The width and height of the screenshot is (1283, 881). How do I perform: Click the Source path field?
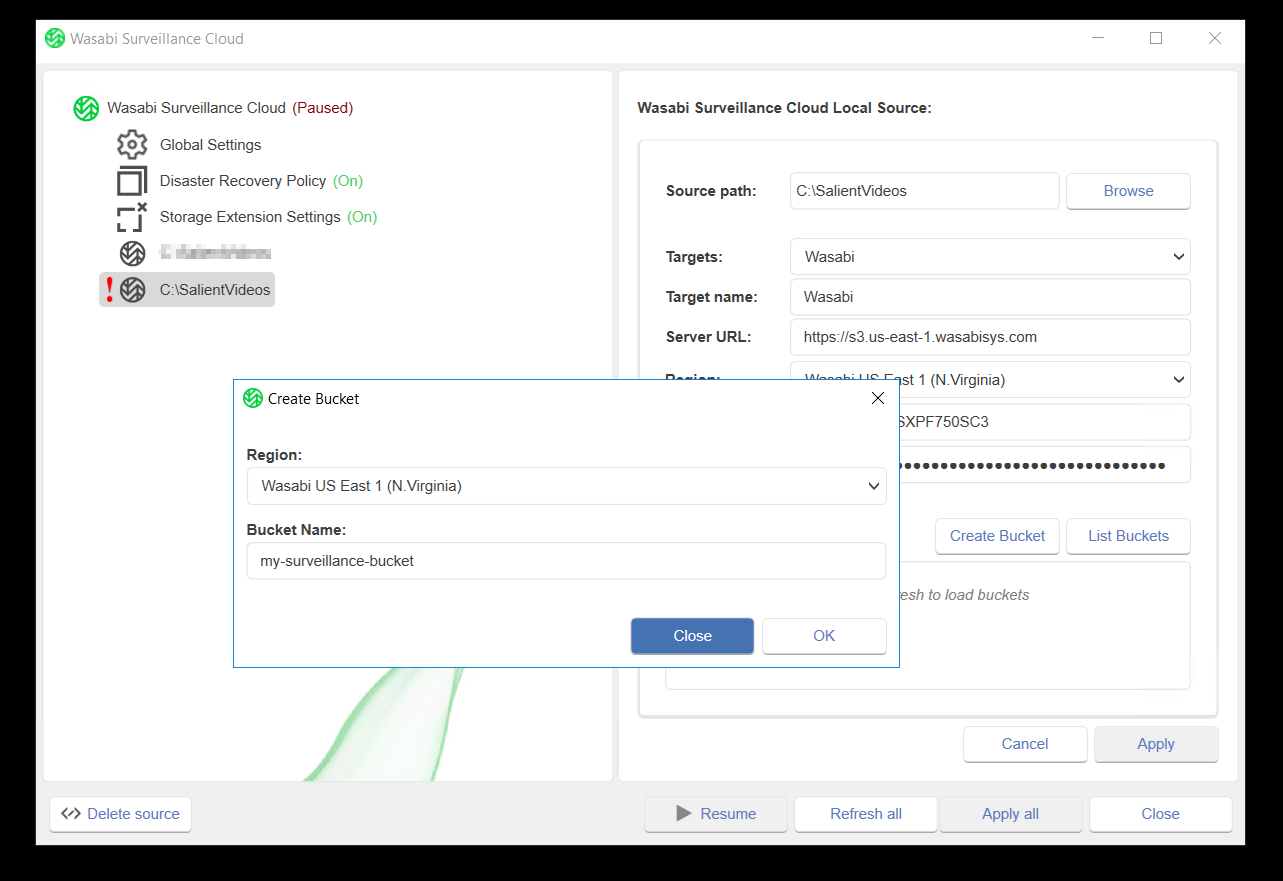(924, 191)
